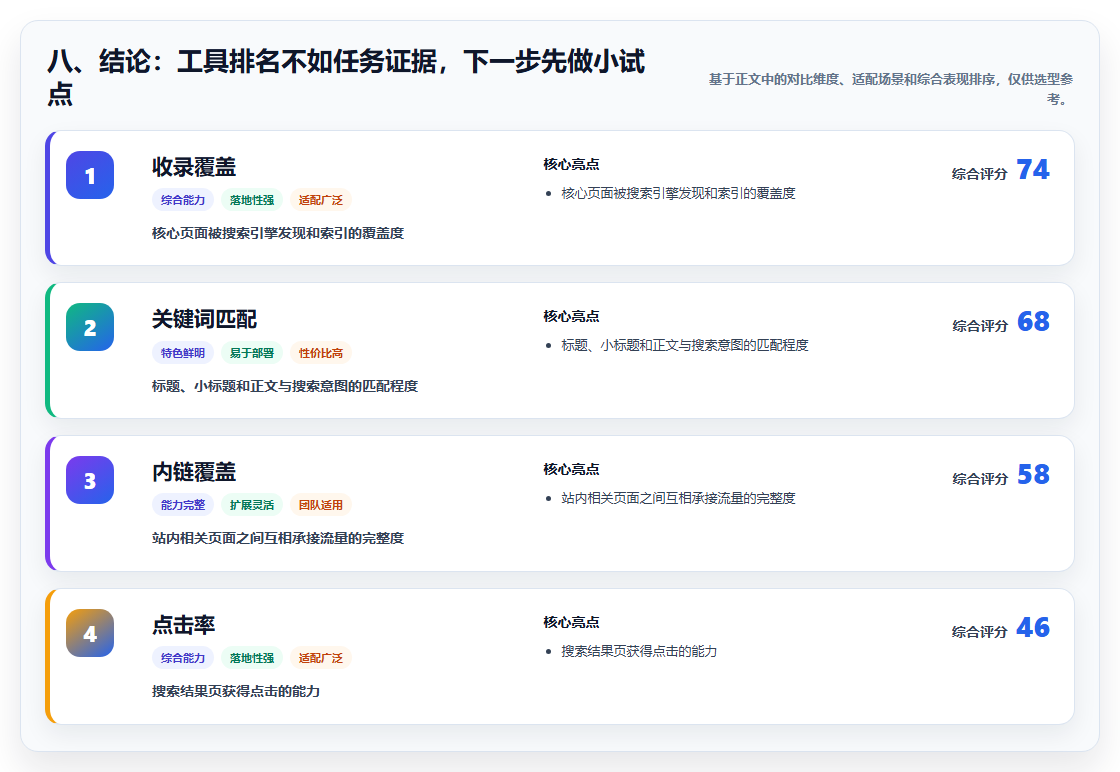This screenshot has width=1120, height=772.
Task: Click the score value 46
Action: [x=1033, y=628]
